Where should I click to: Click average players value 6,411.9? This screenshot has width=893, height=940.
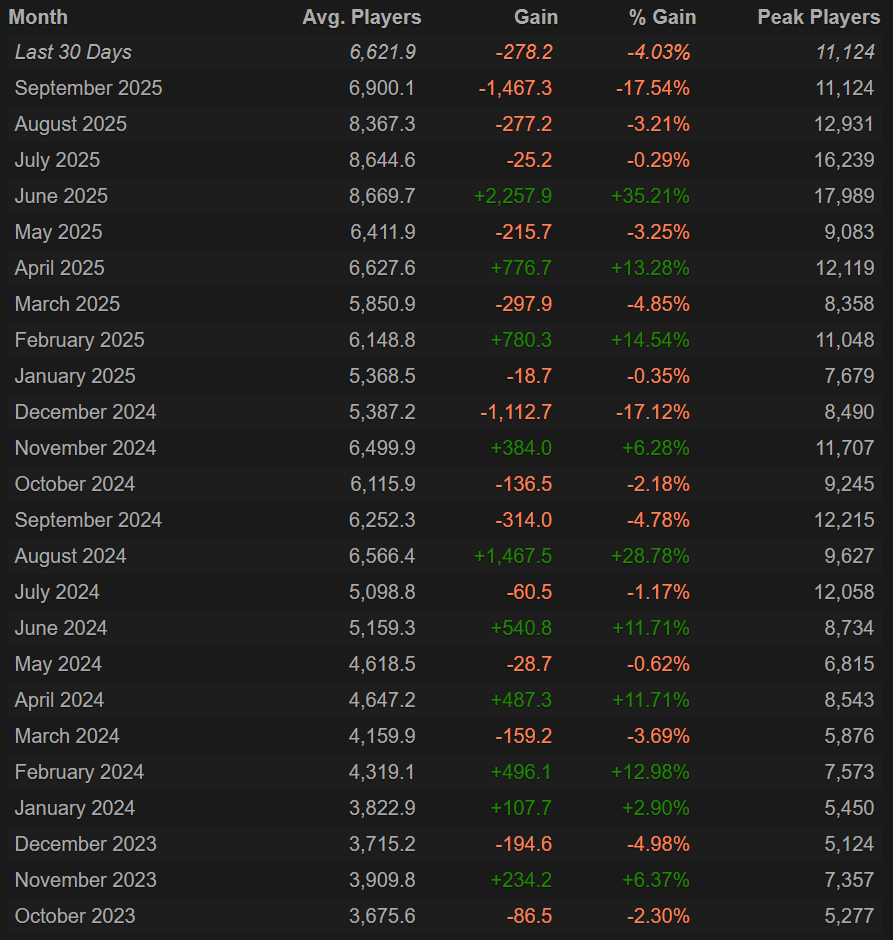pos(383,232)
